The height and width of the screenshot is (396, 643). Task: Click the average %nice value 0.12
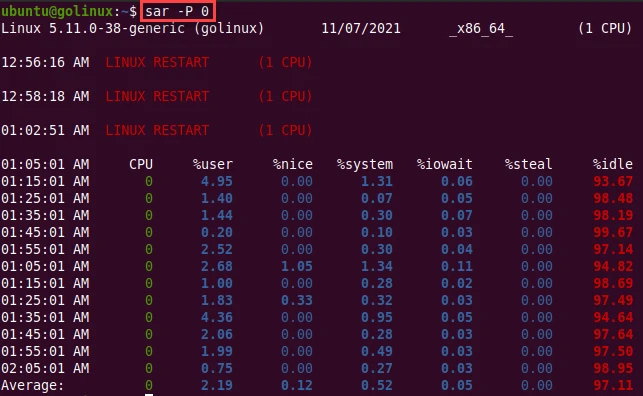pyautogui.click(x=296, y=385)
